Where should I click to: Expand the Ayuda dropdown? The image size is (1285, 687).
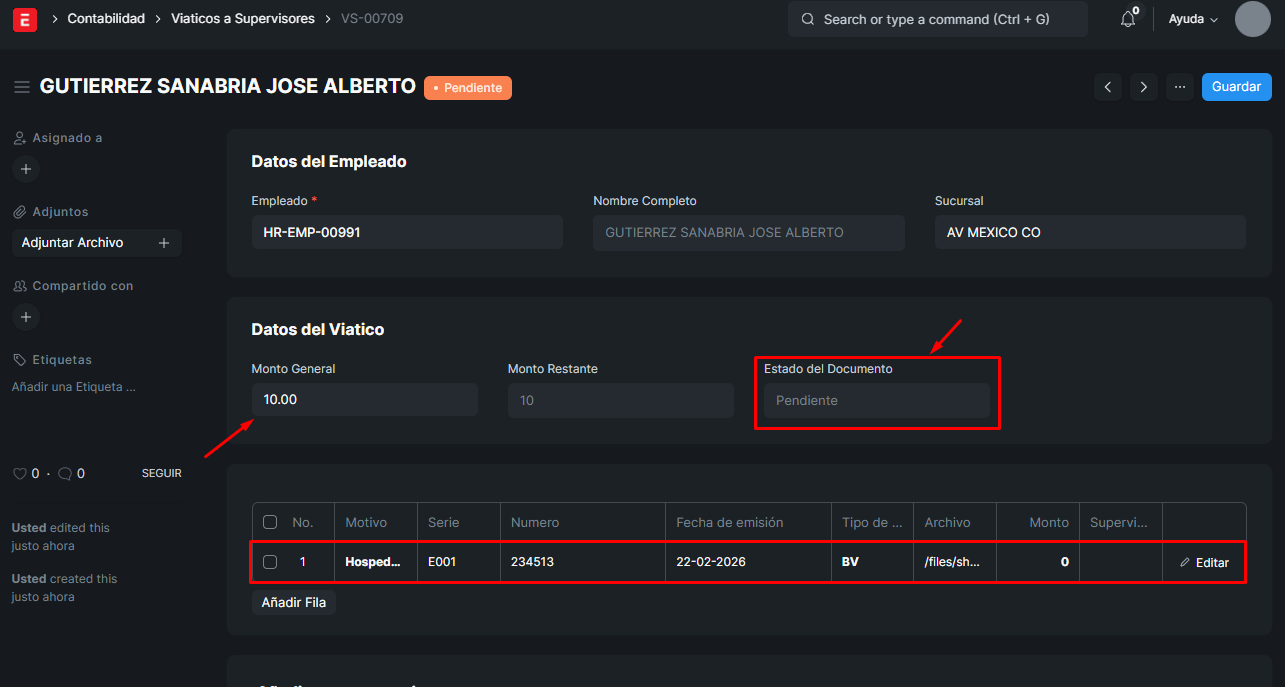tap(1194, 19)
